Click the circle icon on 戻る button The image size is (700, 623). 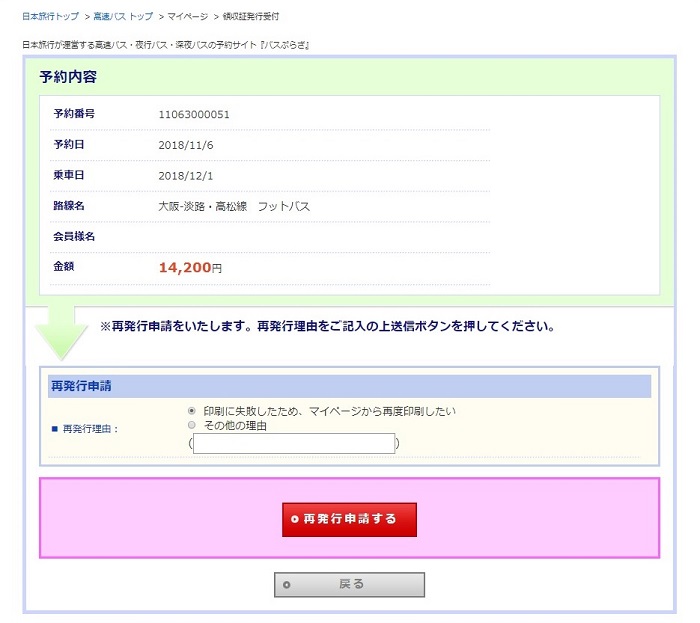click(287, 584)
